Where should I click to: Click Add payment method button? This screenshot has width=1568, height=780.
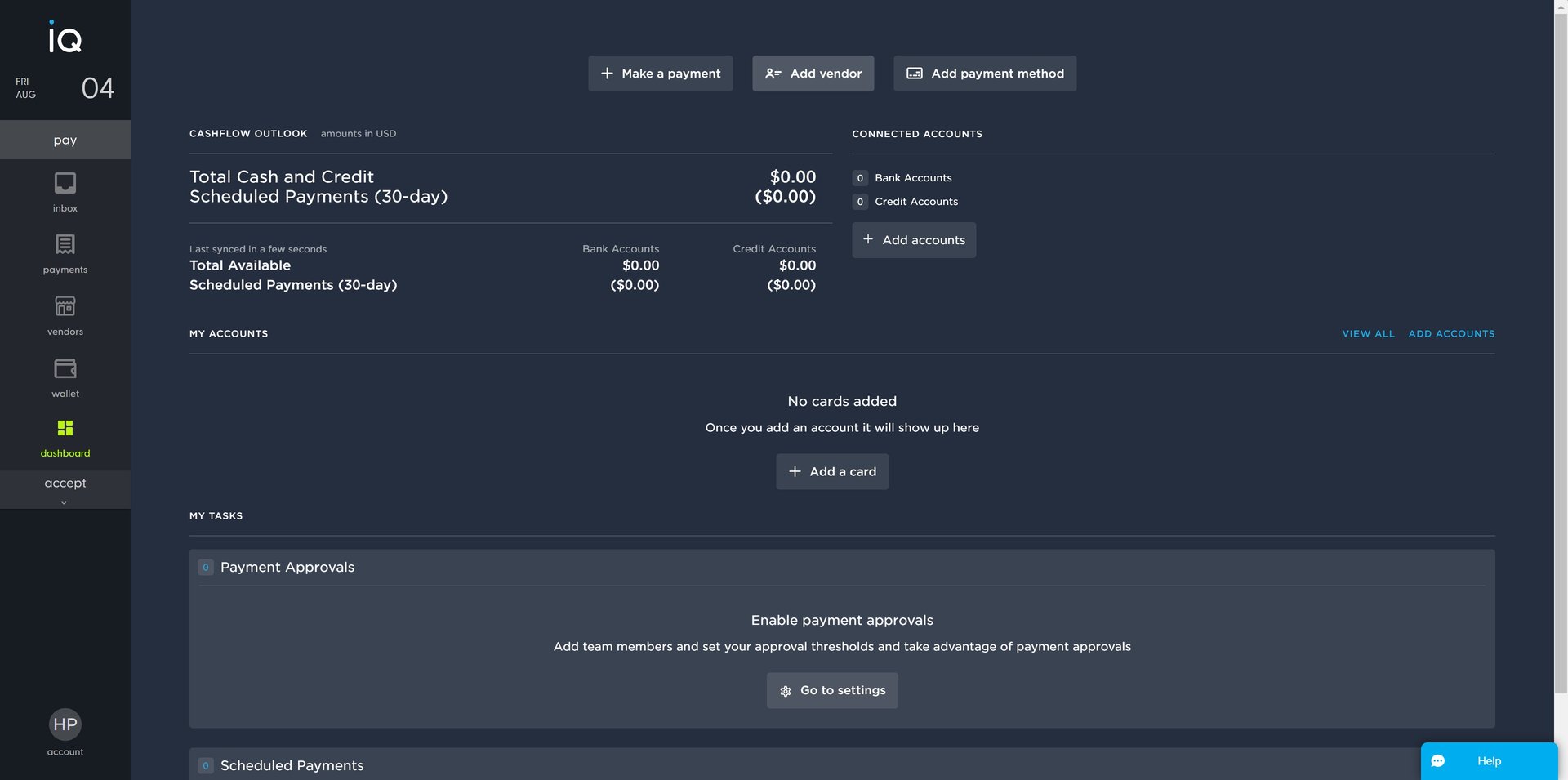coord(985,74)
